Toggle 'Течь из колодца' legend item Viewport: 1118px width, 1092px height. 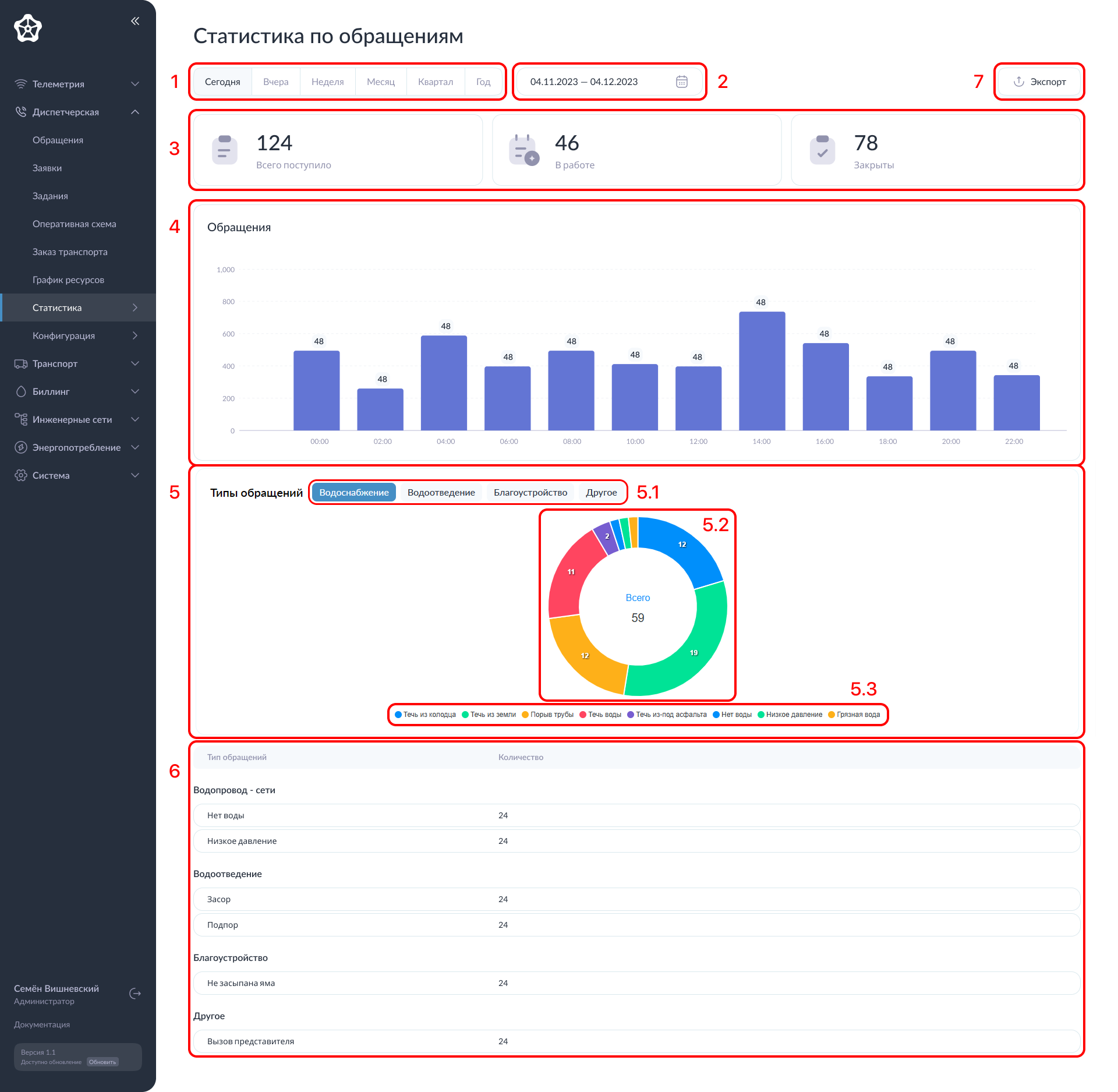pyautogui.click(x=425, y=715)
